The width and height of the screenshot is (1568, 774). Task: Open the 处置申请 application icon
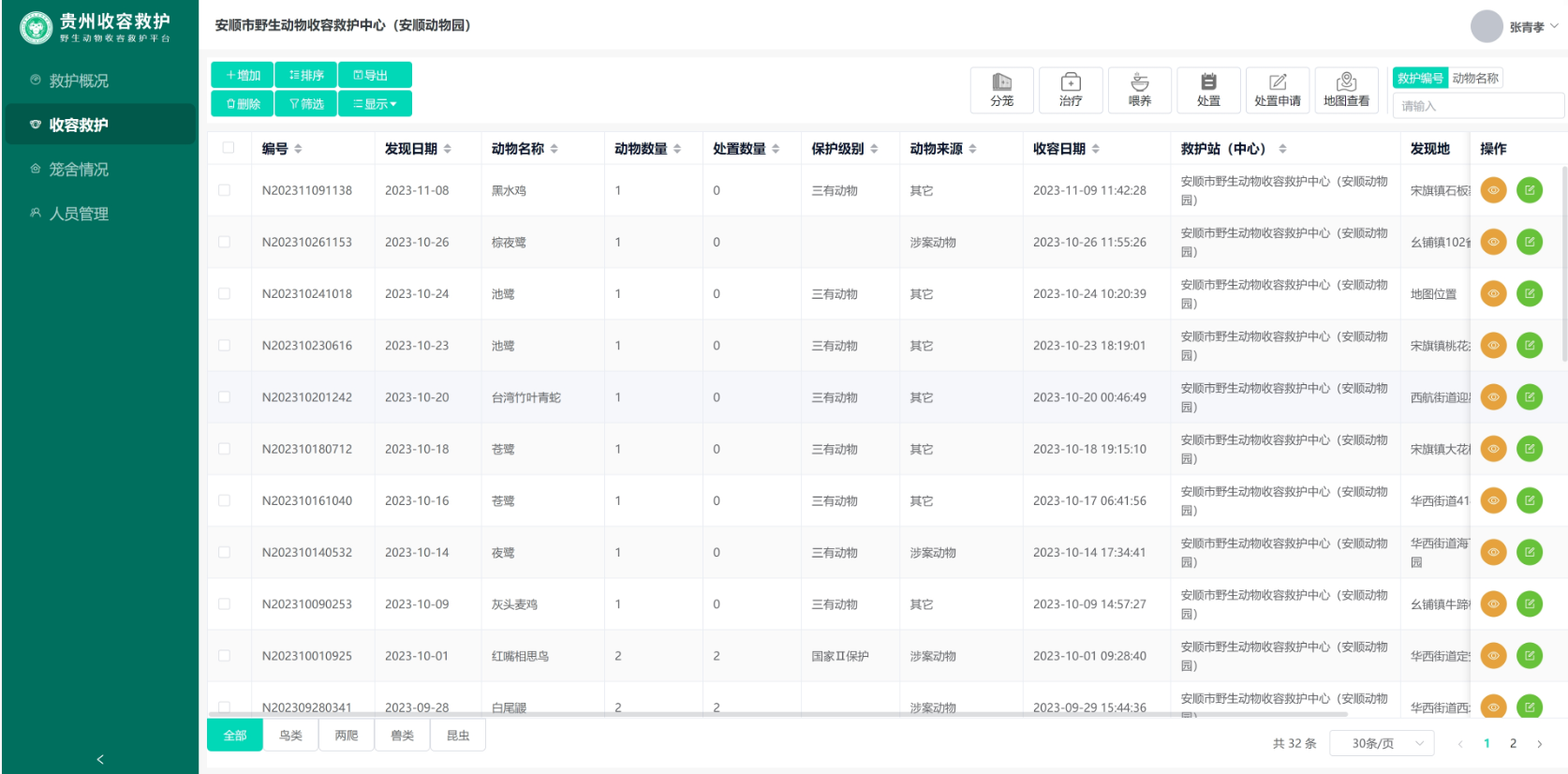1278,90
